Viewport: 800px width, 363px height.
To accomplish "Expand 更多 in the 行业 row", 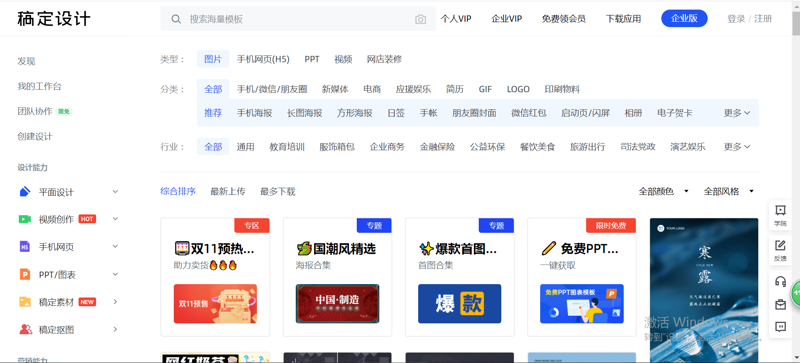I will (x=737, y=147).
